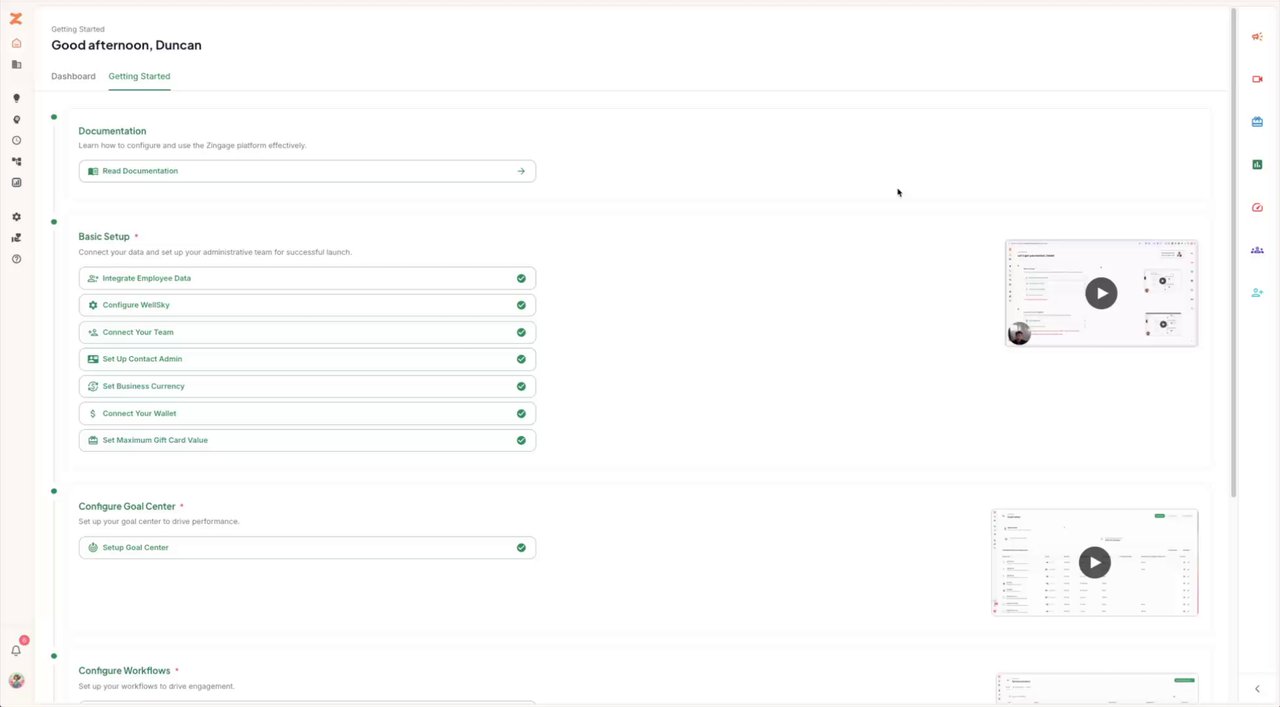Image resolution: width=1280 pixels, height=707 pixels.
Task: Expand the right panel with chevron arrow
Action: [x=1257, y=689]
